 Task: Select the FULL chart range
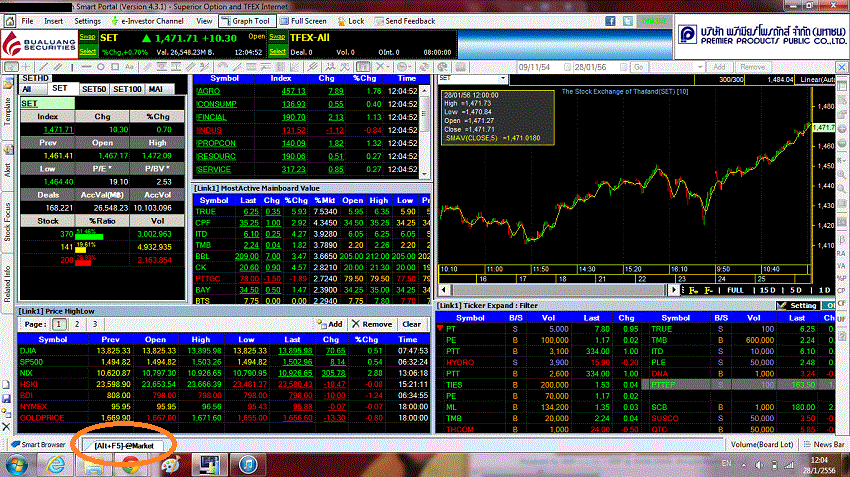pos(735,291)
